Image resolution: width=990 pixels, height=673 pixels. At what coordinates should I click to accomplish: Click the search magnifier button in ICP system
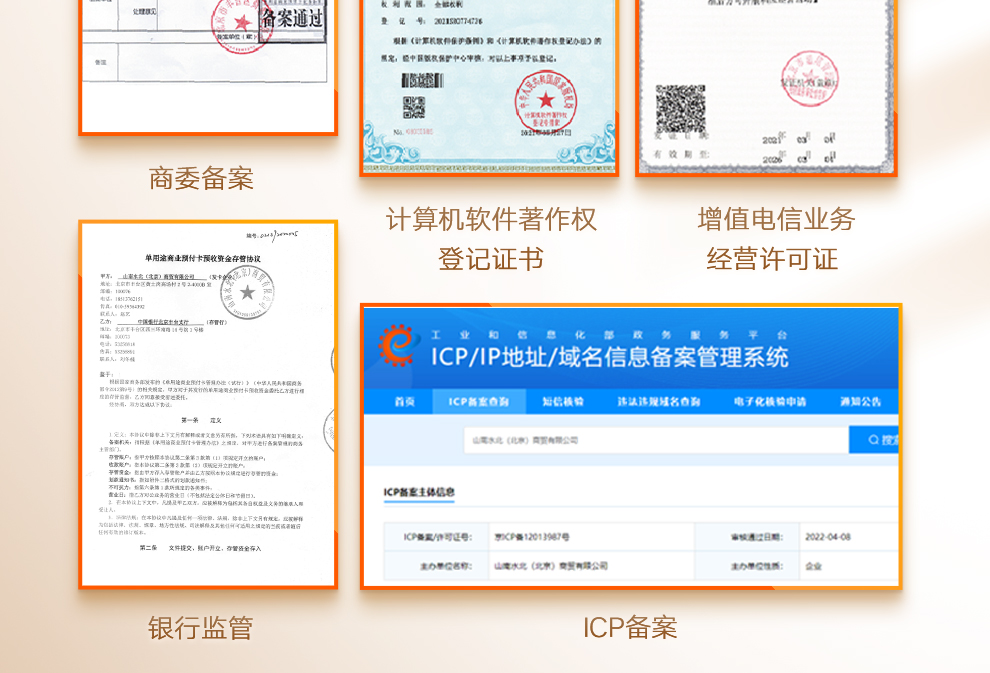[x=874, y=439]
